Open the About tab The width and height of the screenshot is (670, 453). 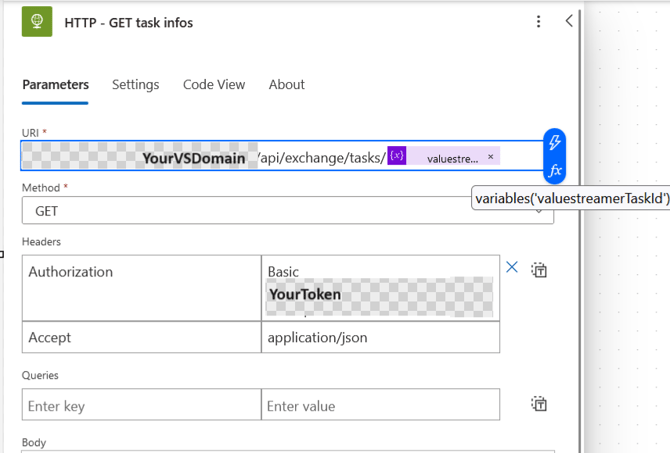(286, 85)
